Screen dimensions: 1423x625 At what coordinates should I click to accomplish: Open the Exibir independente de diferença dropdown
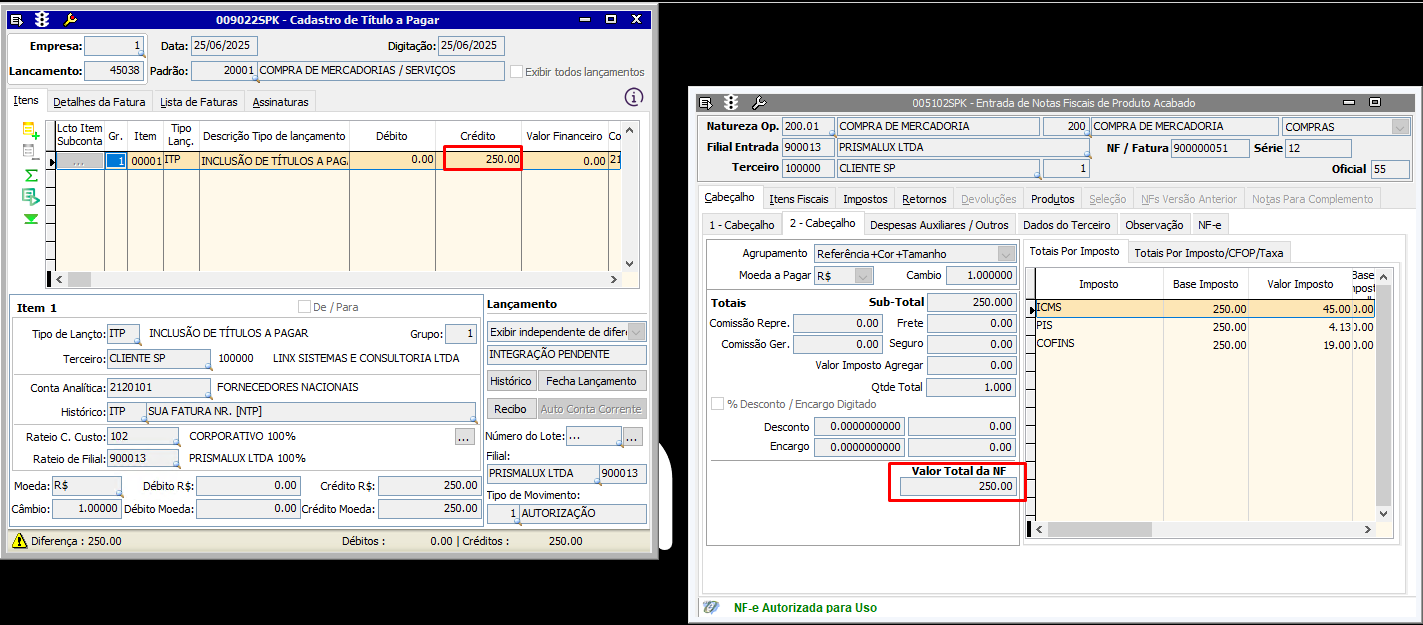636,331
